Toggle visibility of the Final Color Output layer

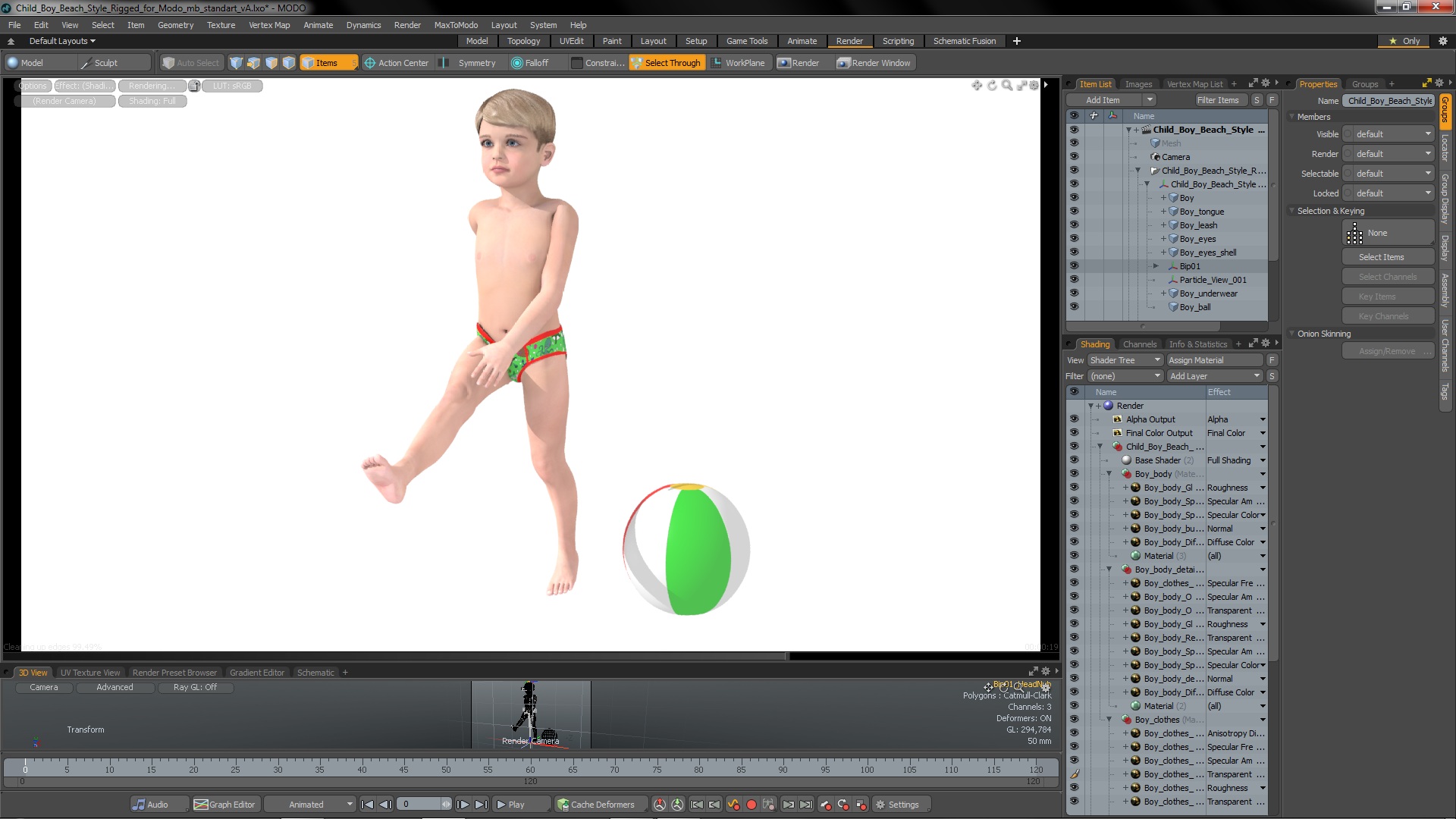[1074, 433]
